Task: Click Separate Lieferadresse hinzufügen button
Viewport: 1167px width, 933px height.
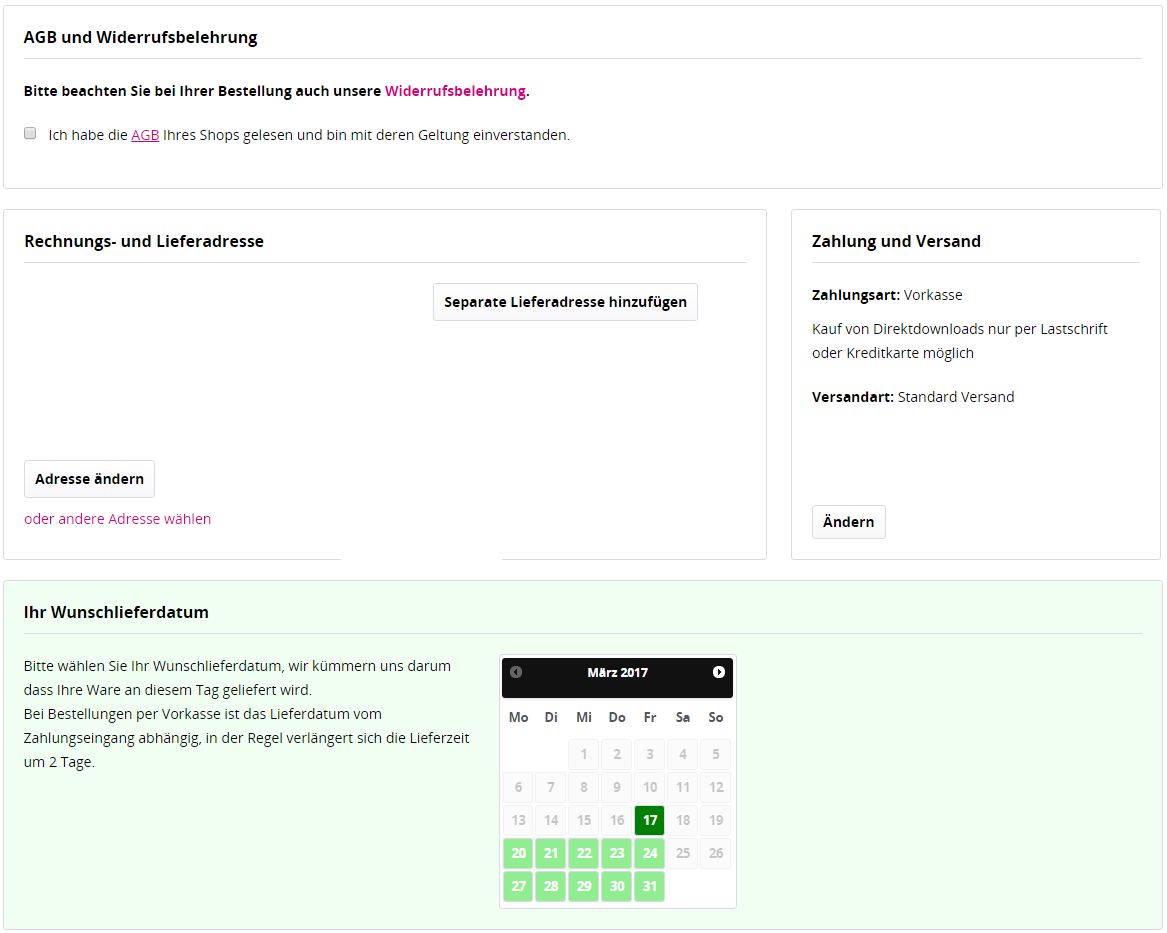Action: pyautogui.click(x=565, y=302)
